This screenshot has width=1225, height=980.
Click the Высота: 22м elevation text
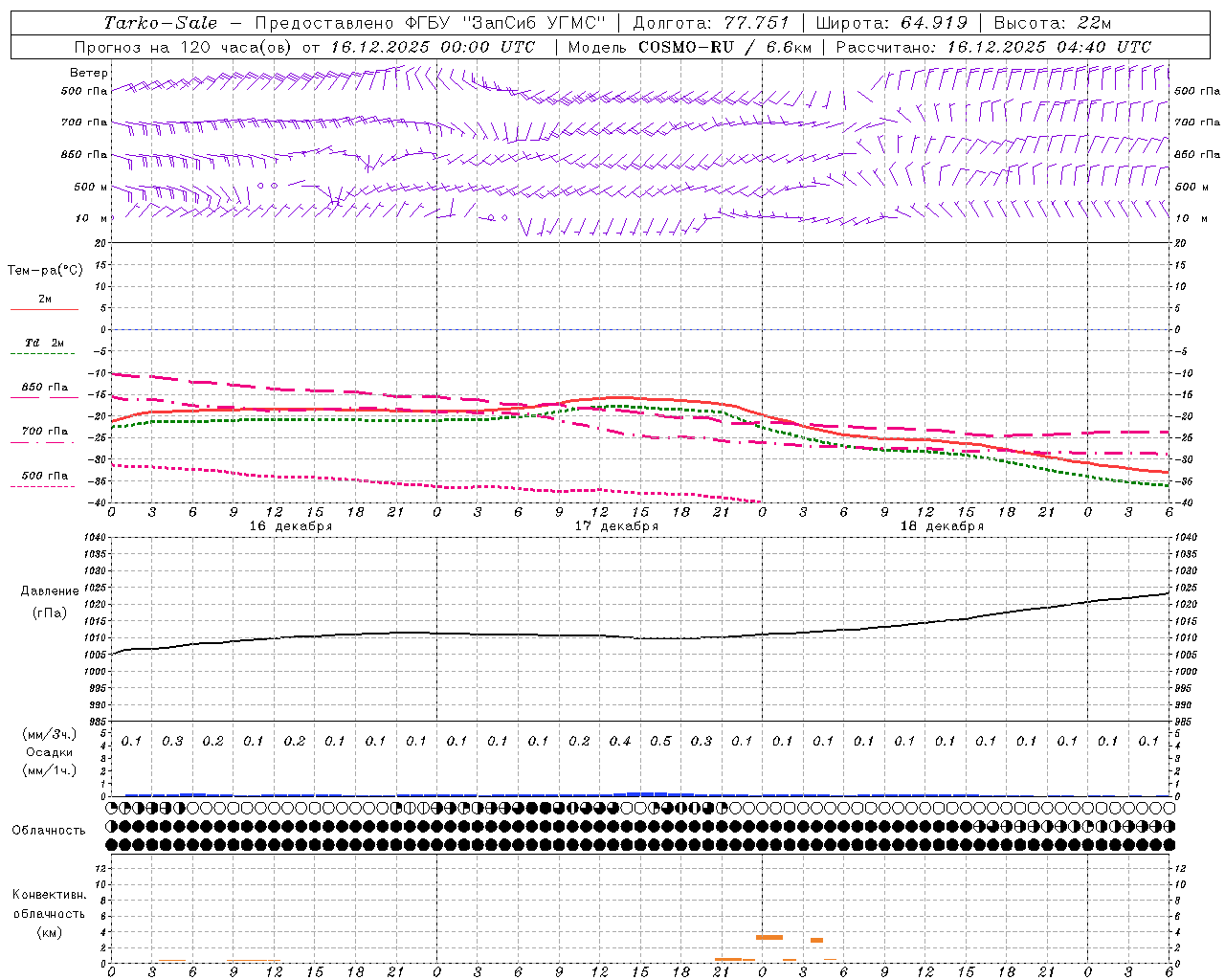[1053, 23]
